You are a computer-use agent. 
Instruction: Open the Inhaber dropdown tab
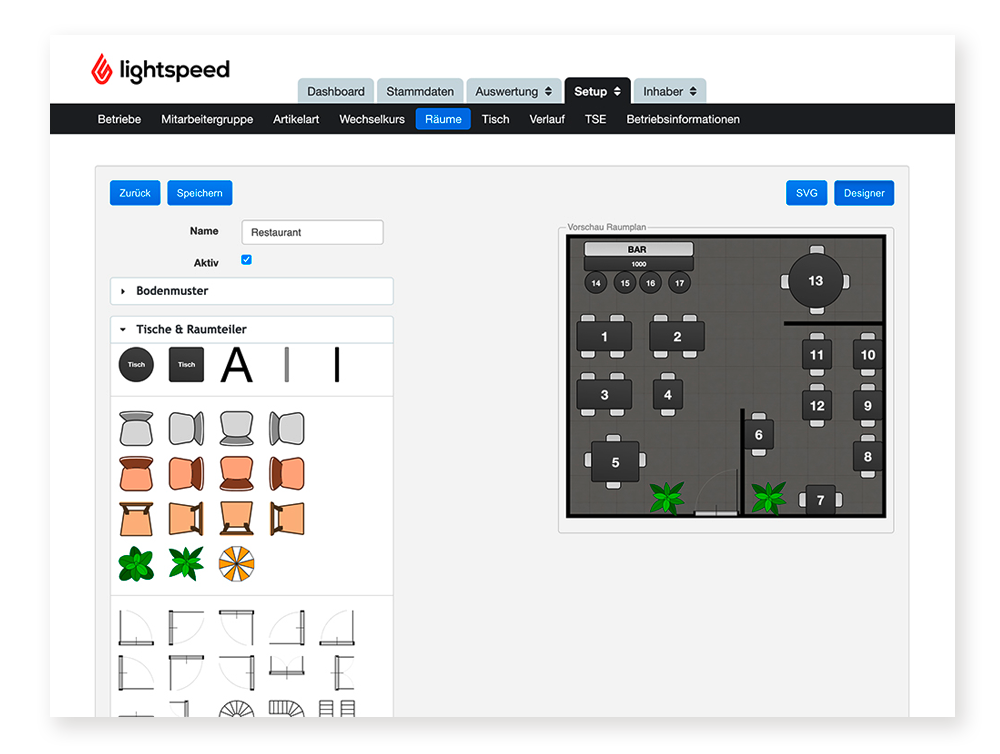click(x=670, y=91)
